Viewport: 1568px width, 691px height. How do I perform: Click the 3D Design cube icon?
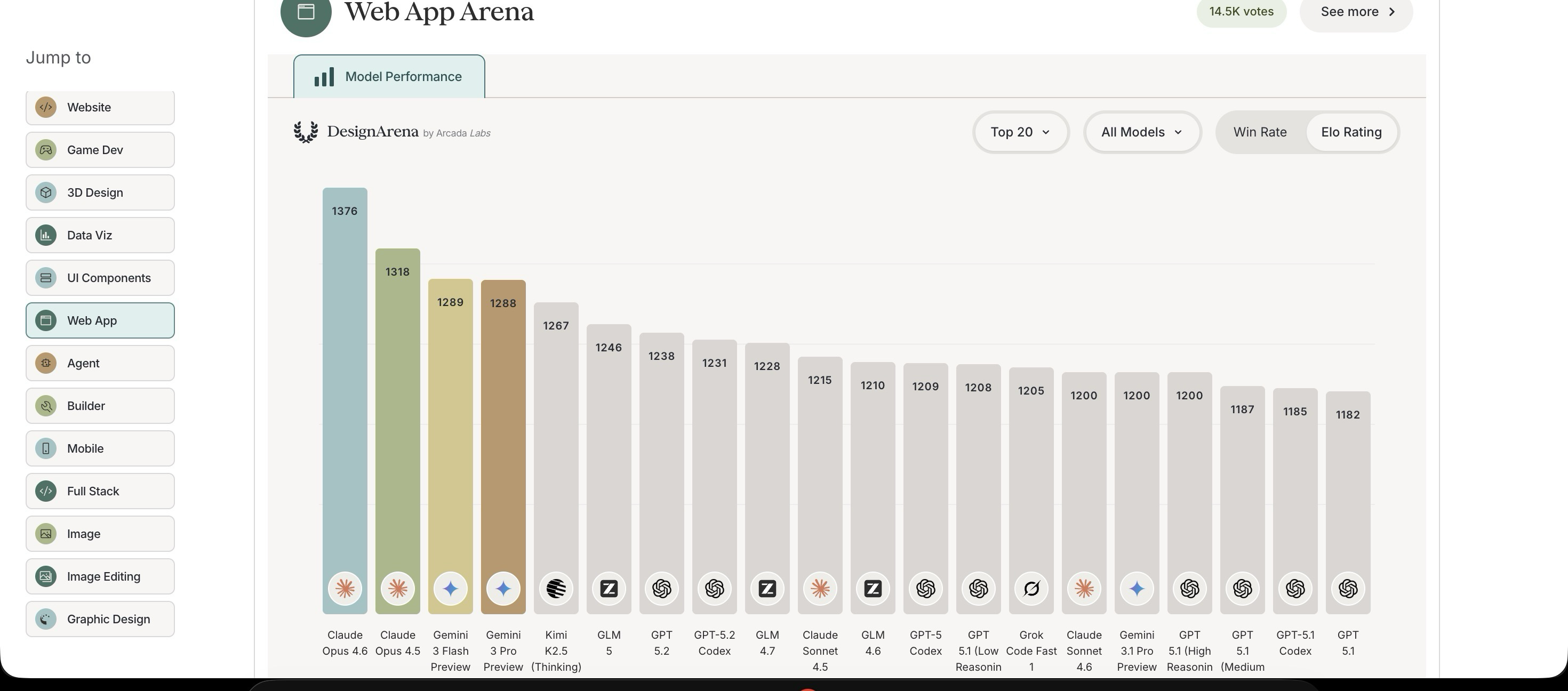(x=46, y=193)
